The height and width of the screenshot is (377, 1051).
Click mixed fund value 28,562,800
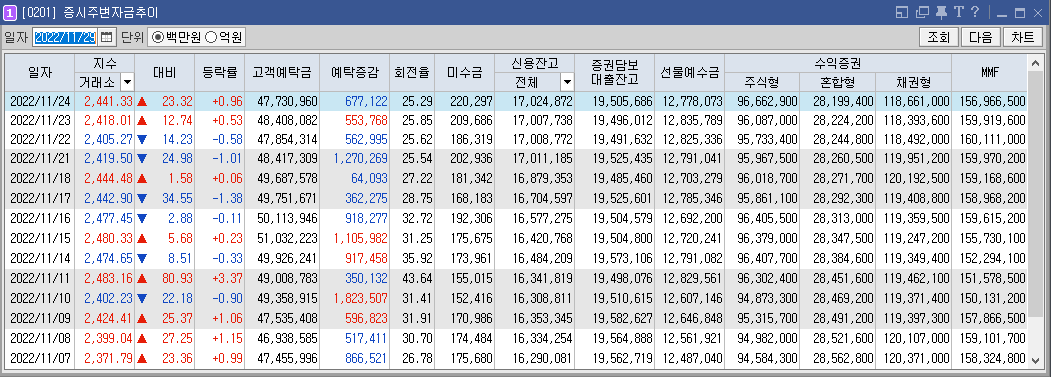(843, 359)
